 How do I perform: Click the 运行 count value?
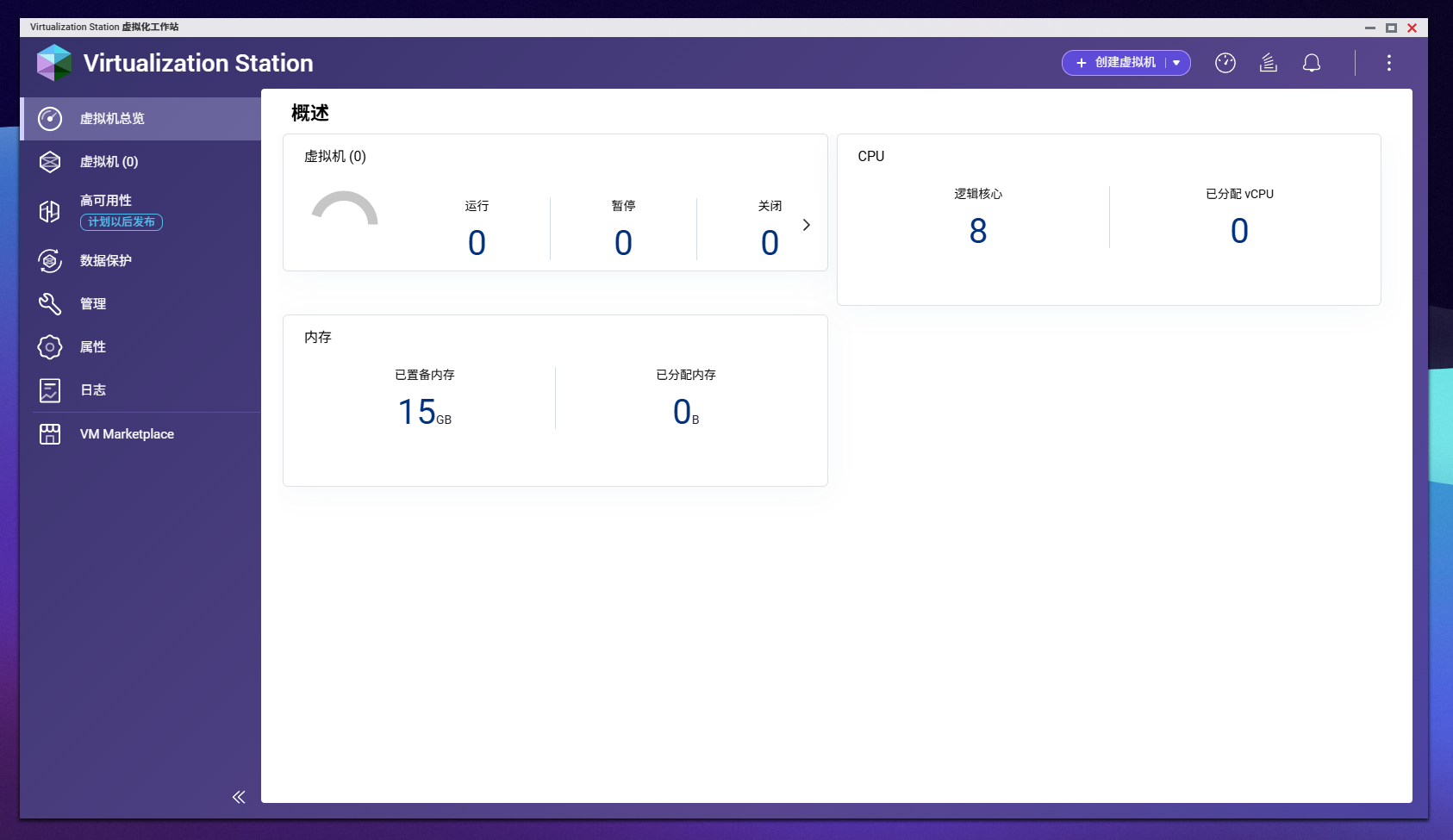pos(477,243)
